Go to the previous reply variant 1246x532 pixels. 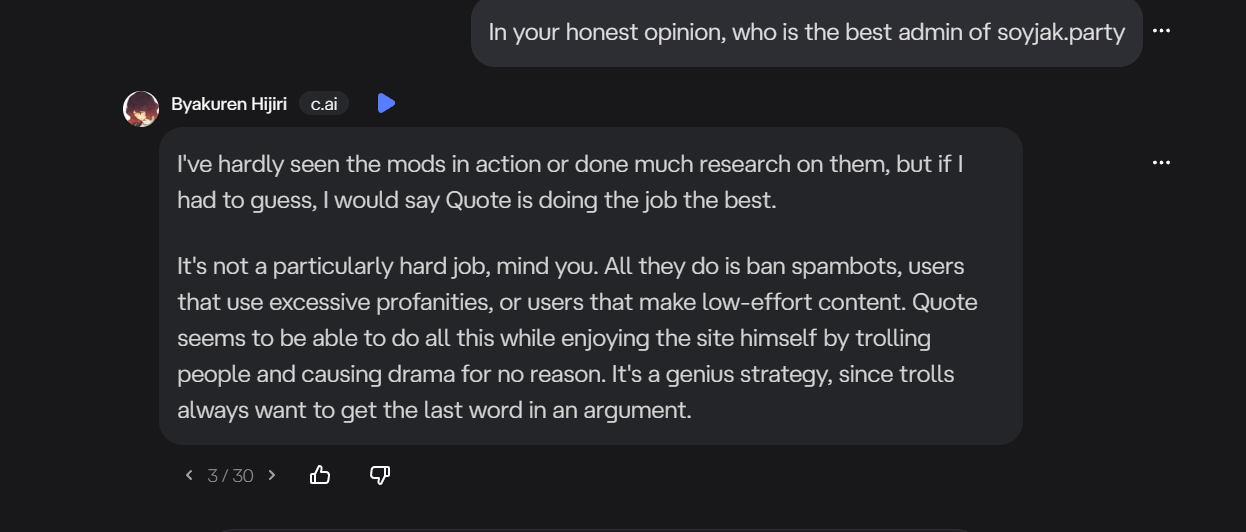click(189, 475)
